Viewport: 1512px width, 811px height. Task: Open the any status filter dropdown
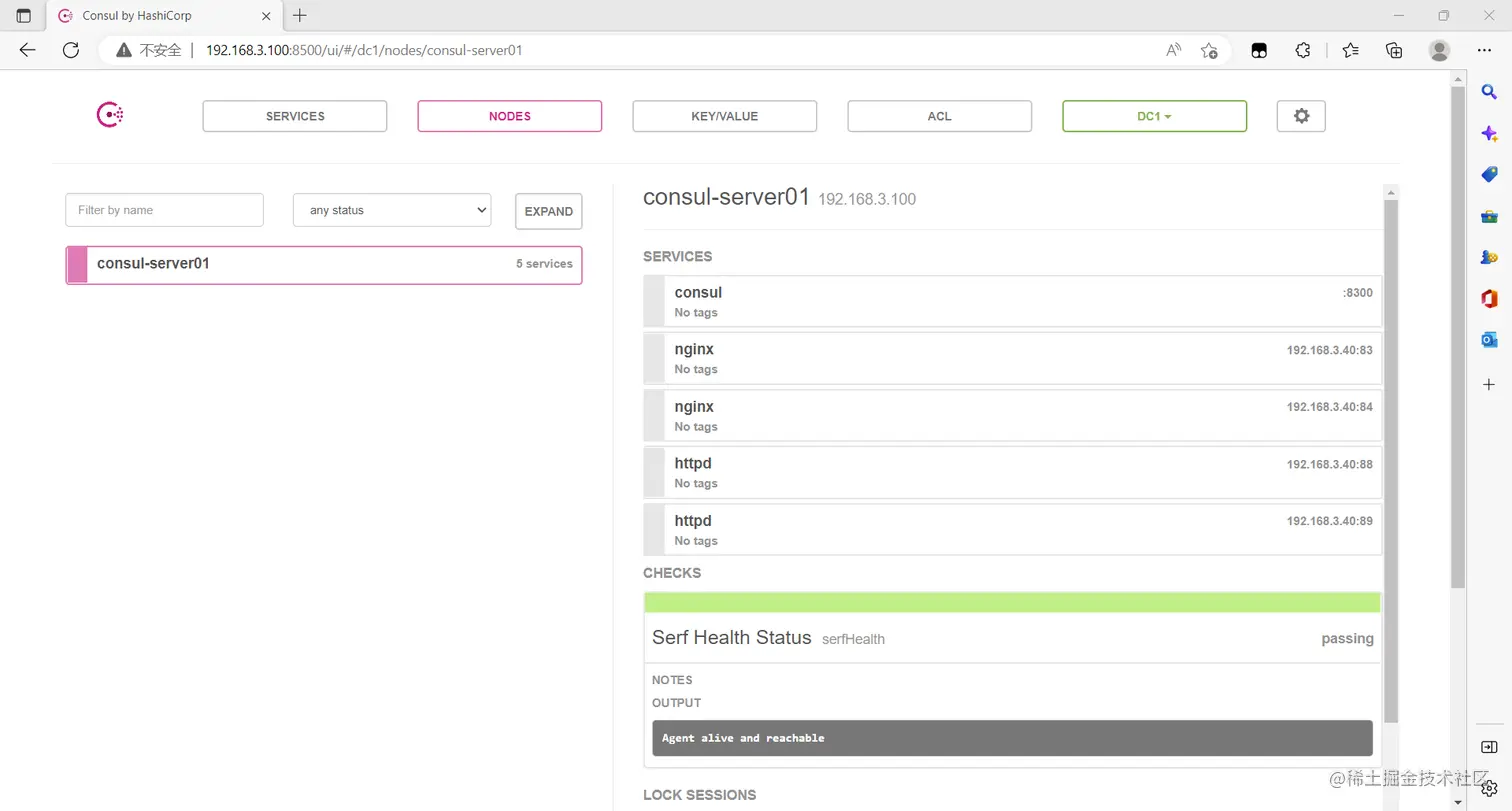pyautogui.click(x=392, y=210)
